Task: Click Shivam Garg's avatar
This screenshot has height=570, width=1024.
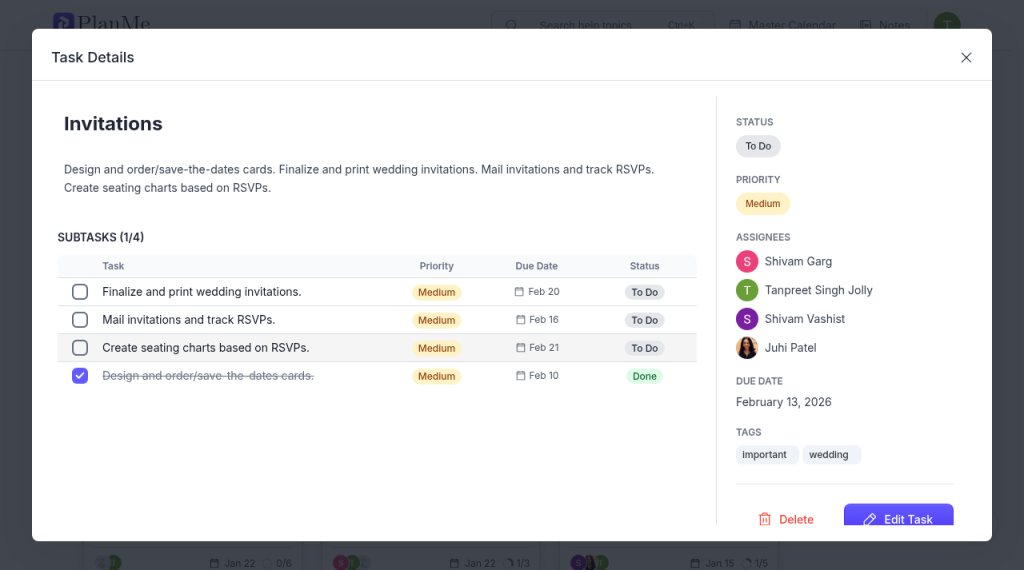Action: (x=747, y=262)
